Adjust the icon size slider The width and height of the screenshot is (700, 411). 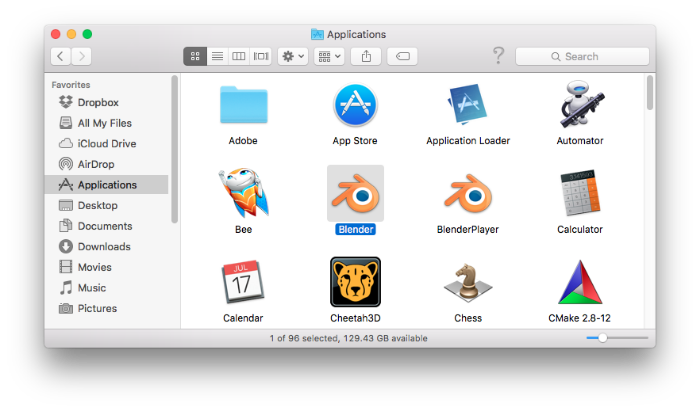[x=603, y=338]
